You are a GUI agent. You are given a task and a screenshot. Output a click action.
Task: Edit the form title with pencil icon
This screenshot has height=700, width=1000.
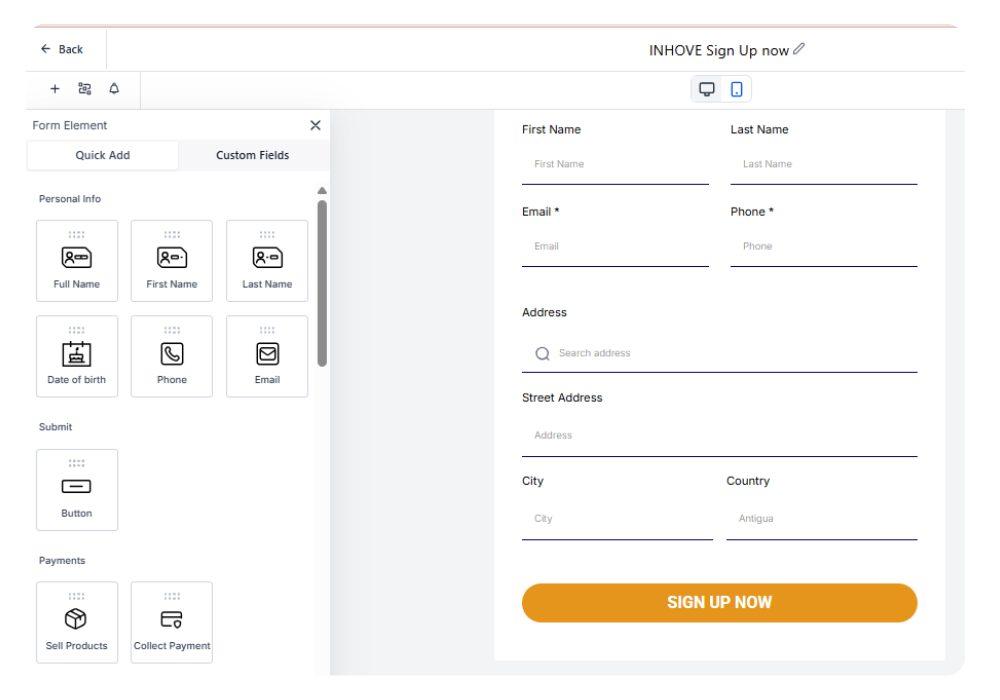[798, 48]
